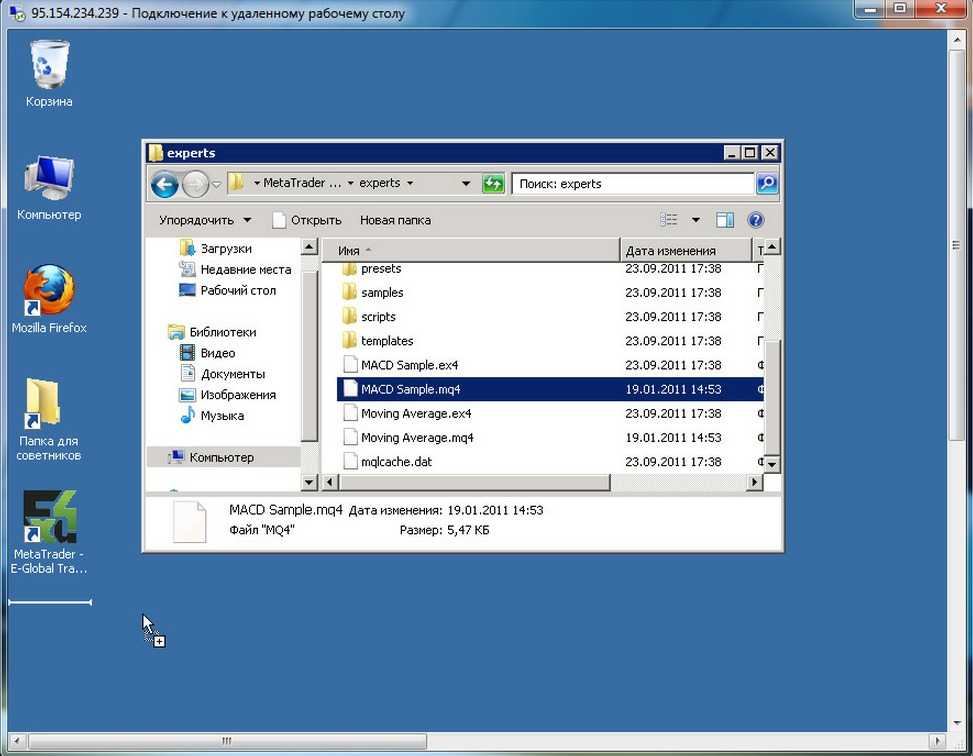Click the Открыть toolbar button
Viewport: 973px width, 756px height.
pyautogui.click(x=307, y=220)
